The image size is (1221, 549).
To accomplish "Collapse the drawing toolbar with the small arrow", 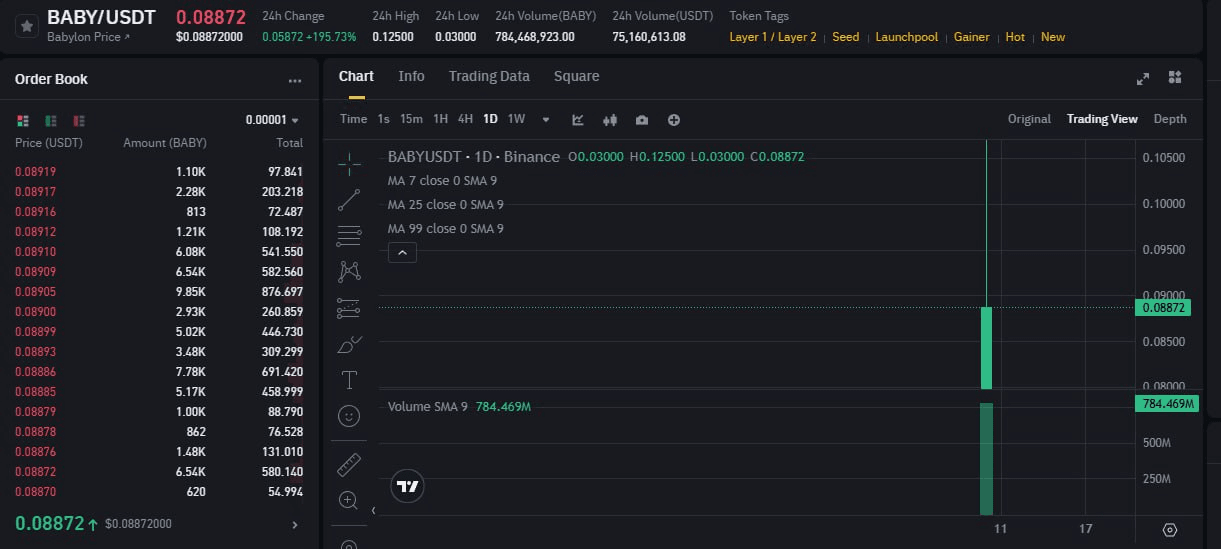I will coord(373,510).
